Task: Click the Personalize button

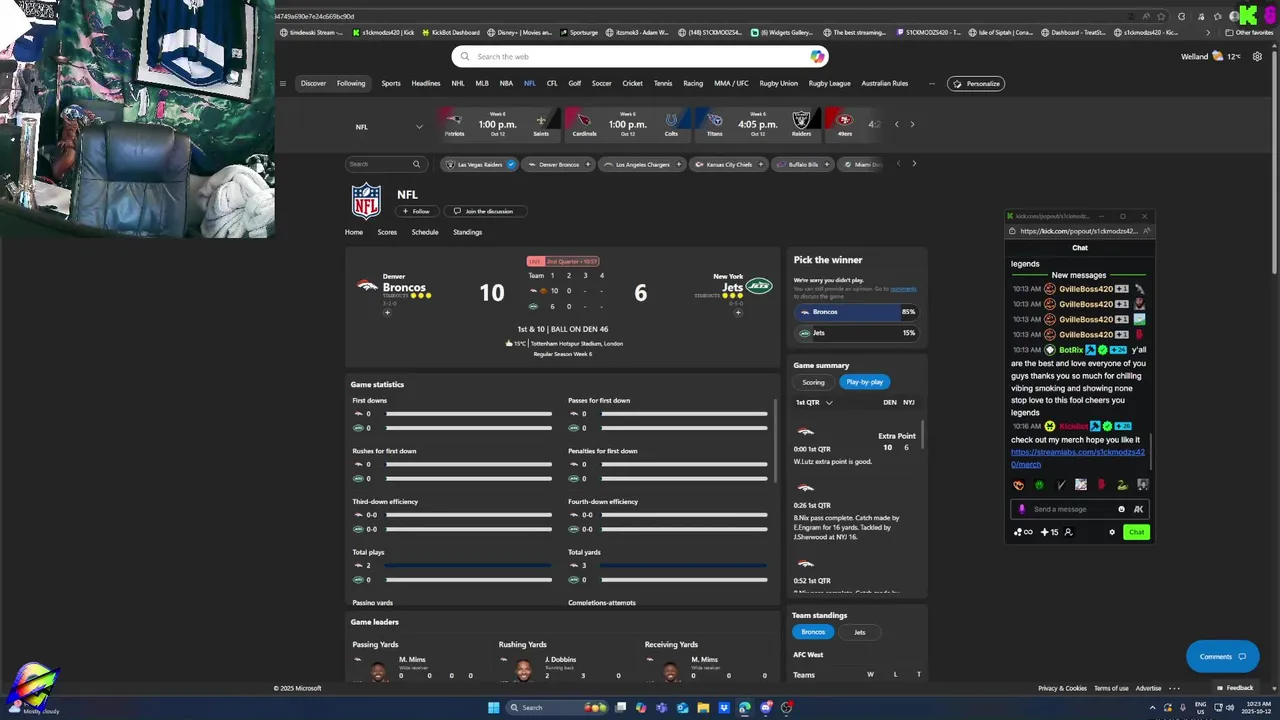Action: click(976, 83)
